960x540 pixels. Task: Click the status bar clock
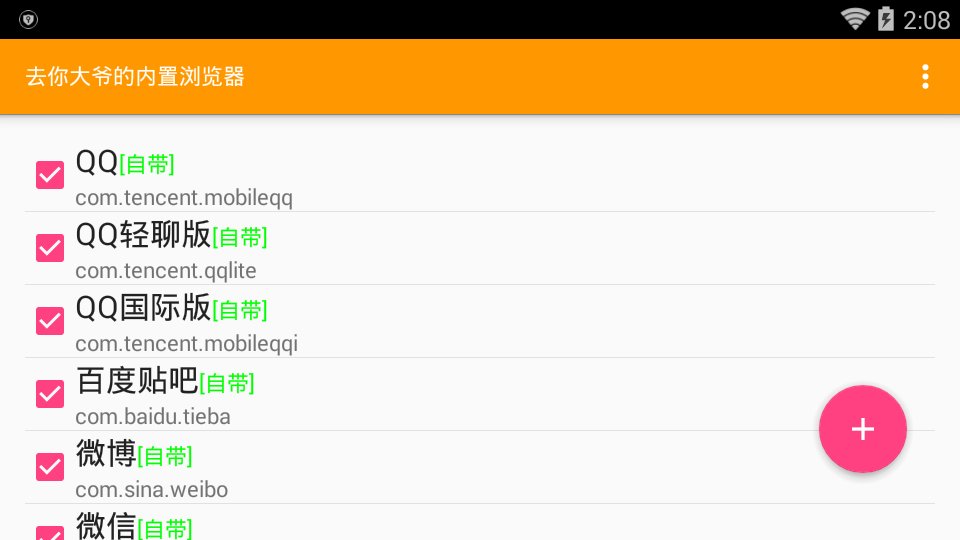(x=926, y=20)
